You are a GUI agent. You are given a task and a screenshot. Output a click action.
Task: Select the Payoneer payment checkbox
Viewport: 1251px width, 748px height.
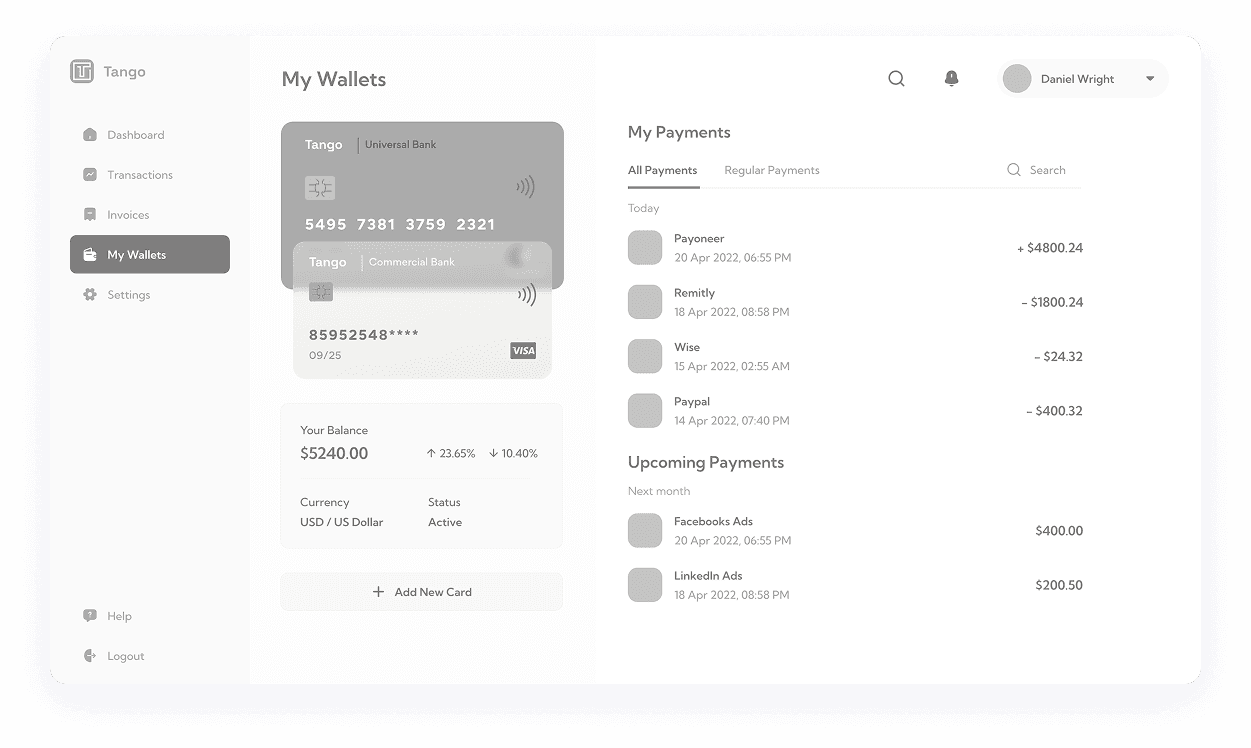(x=645, y=247)
